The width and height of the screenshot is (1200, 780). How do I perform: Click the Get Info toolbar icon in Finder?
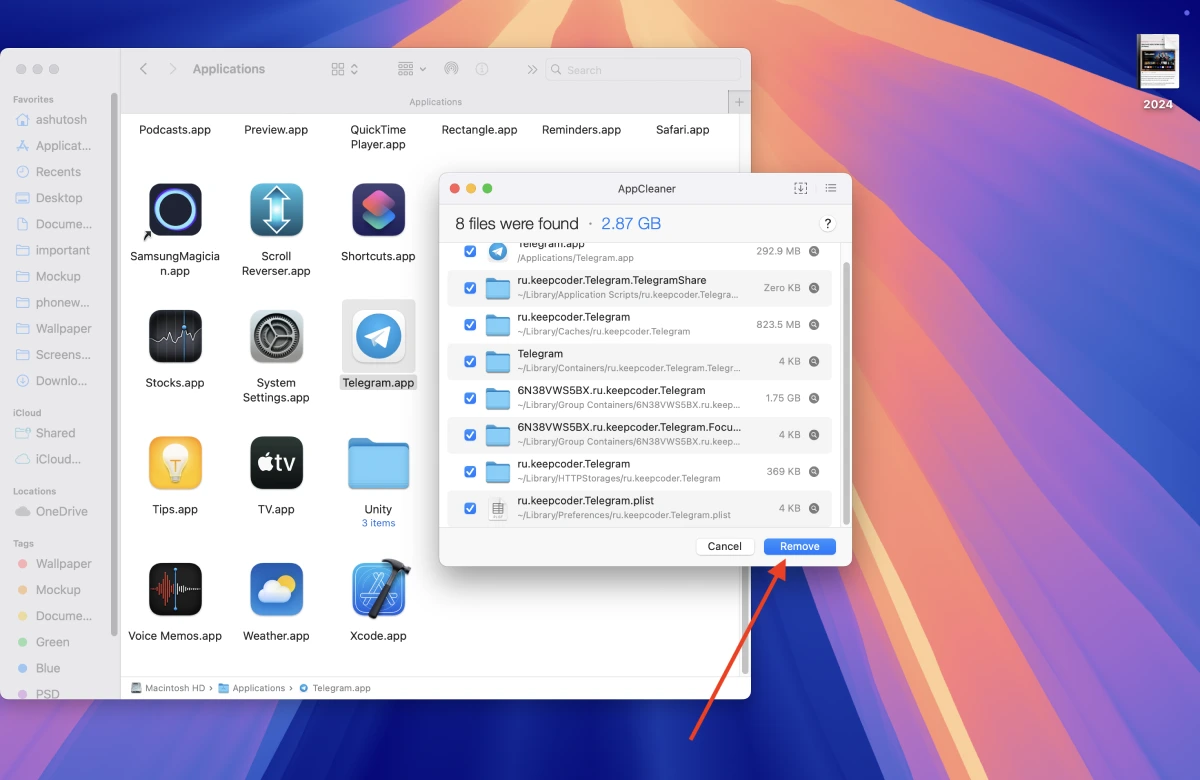(482, 69)
